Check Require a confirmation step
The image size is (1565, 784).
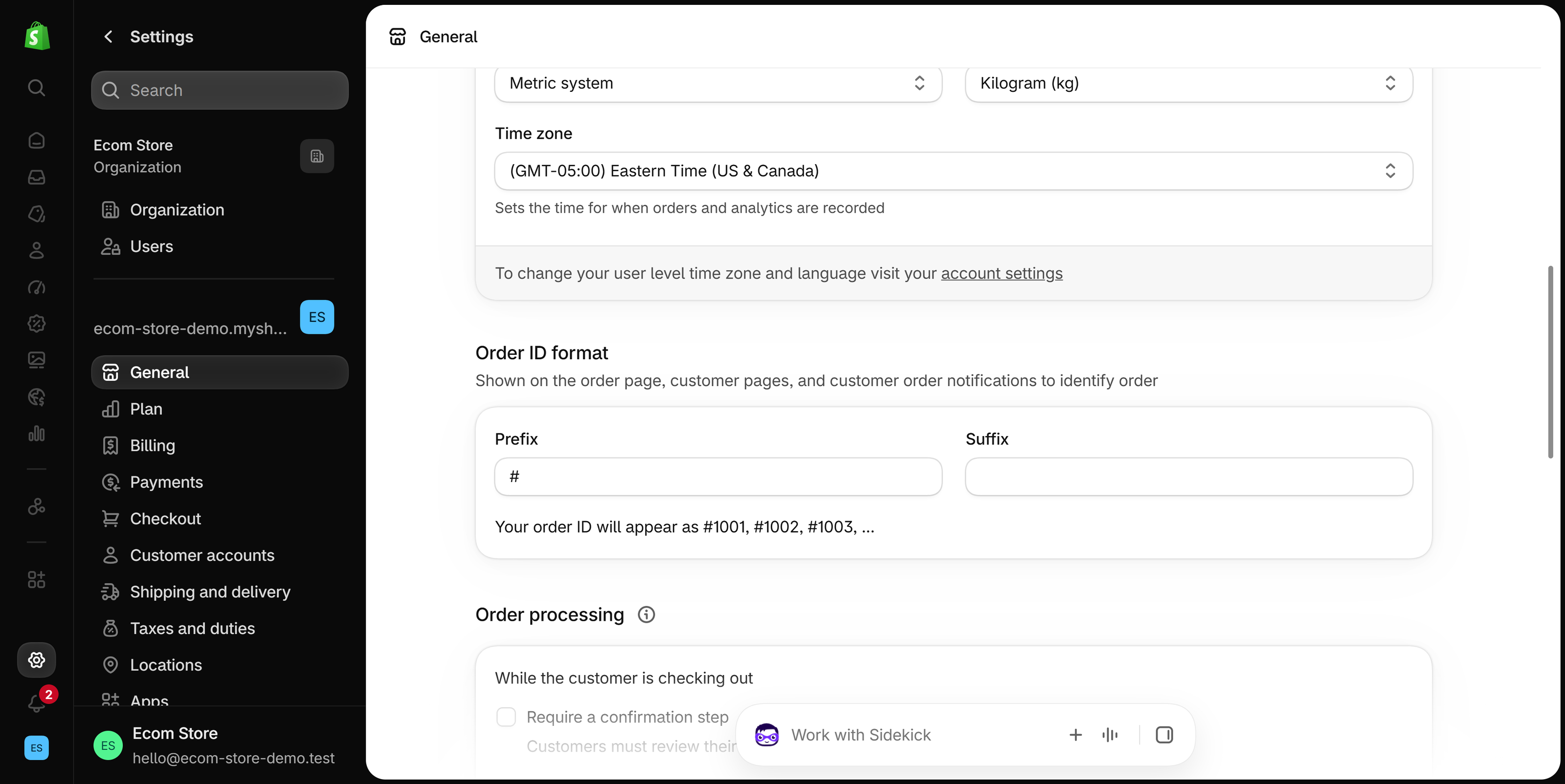coord(506,717)
